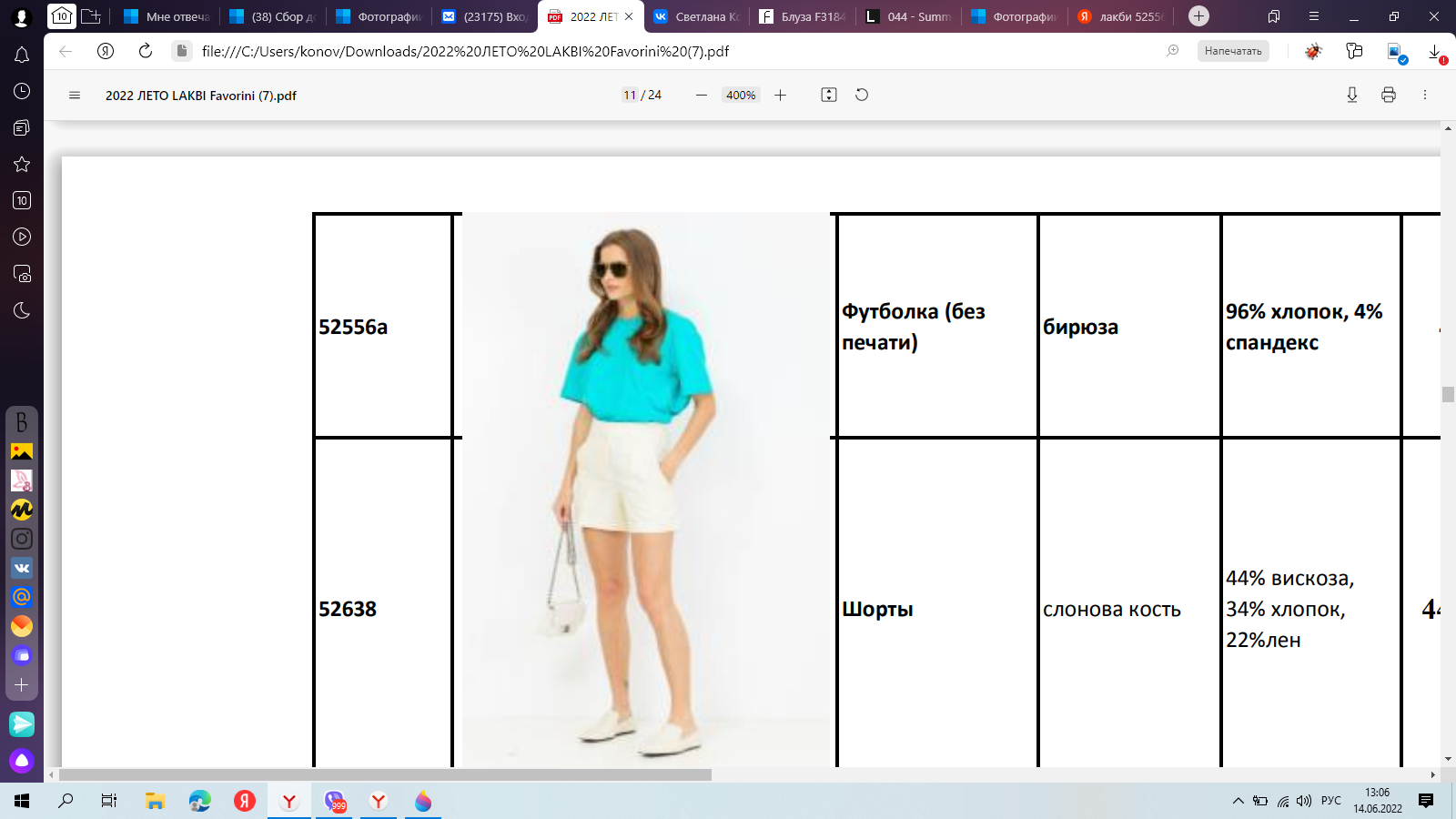Click the 'Напечатать' button
Screen dimensions: 1456x819
1233,51
